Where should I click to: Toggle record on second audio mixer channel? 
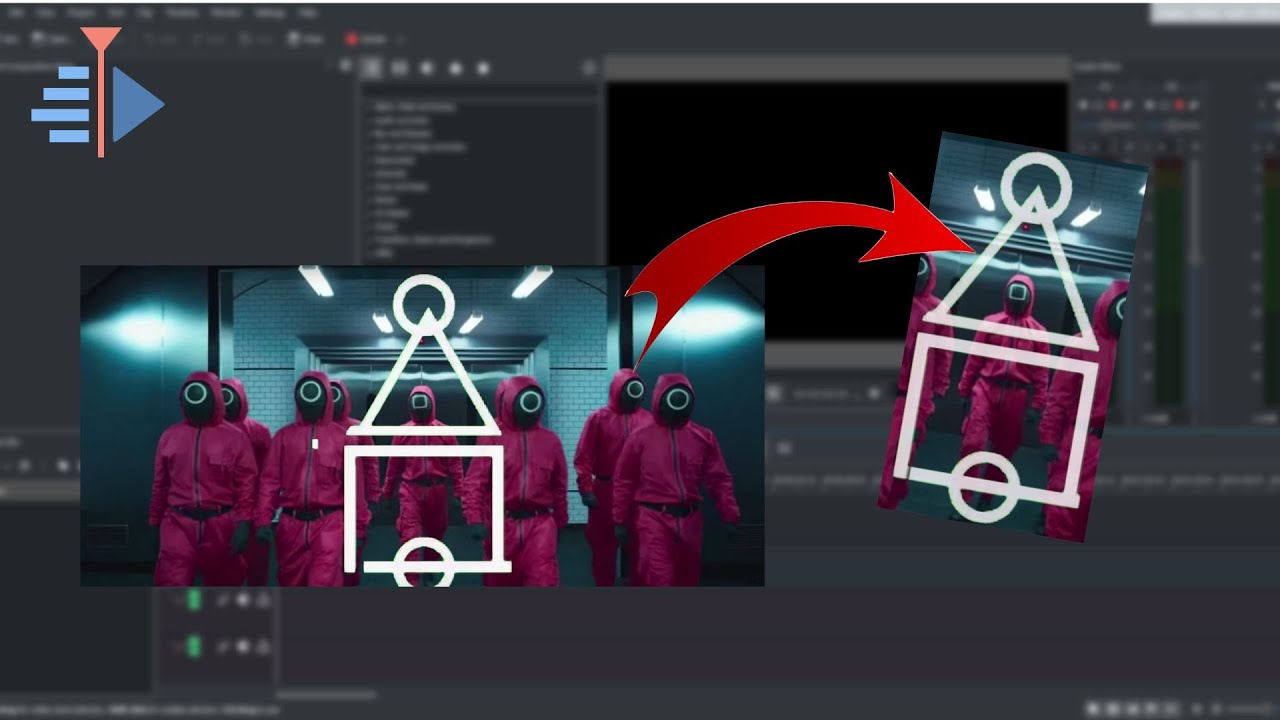tap(1179, 105)
